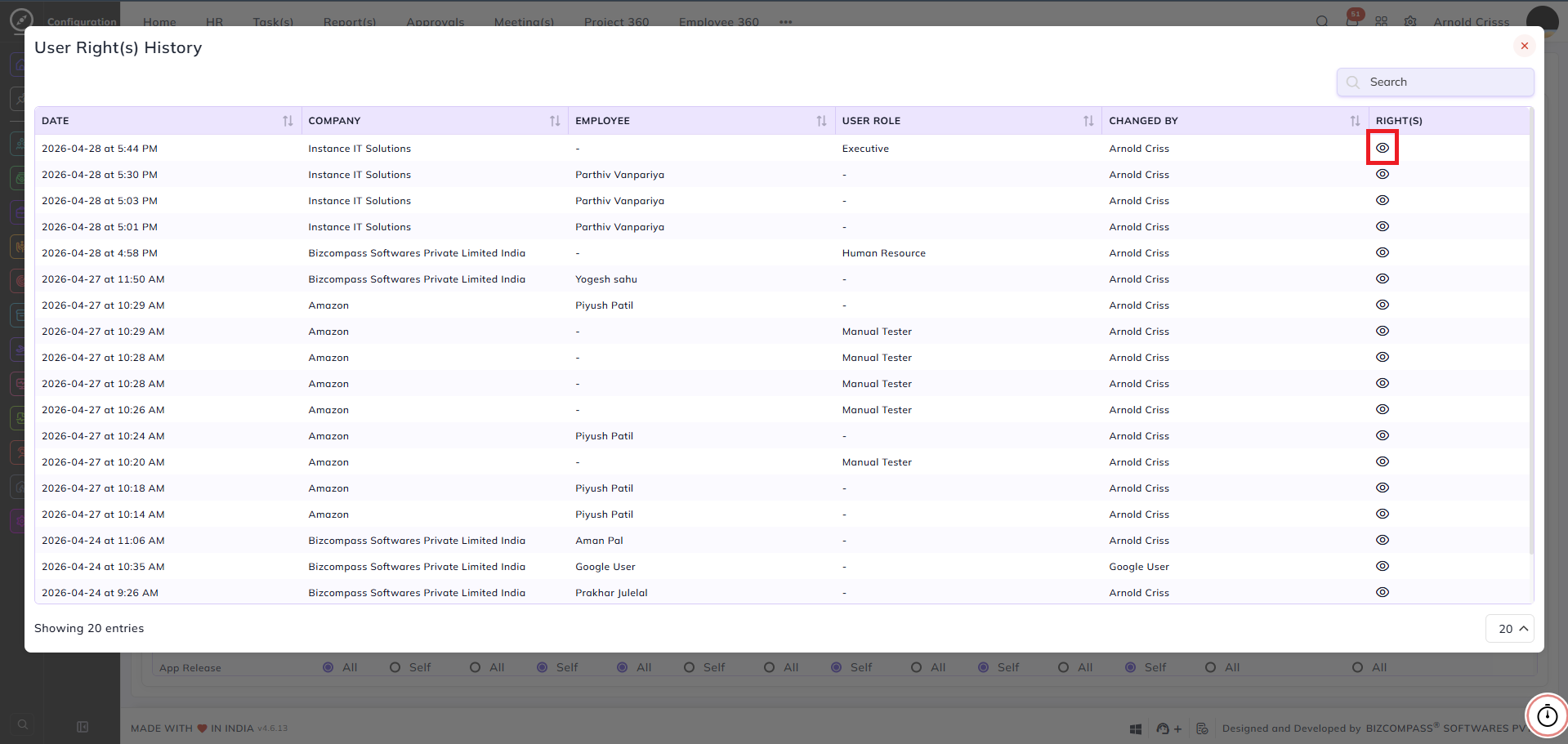
Task: View rights for 2026-04-28 5:30 PM entry
Action: (1383, 174)
